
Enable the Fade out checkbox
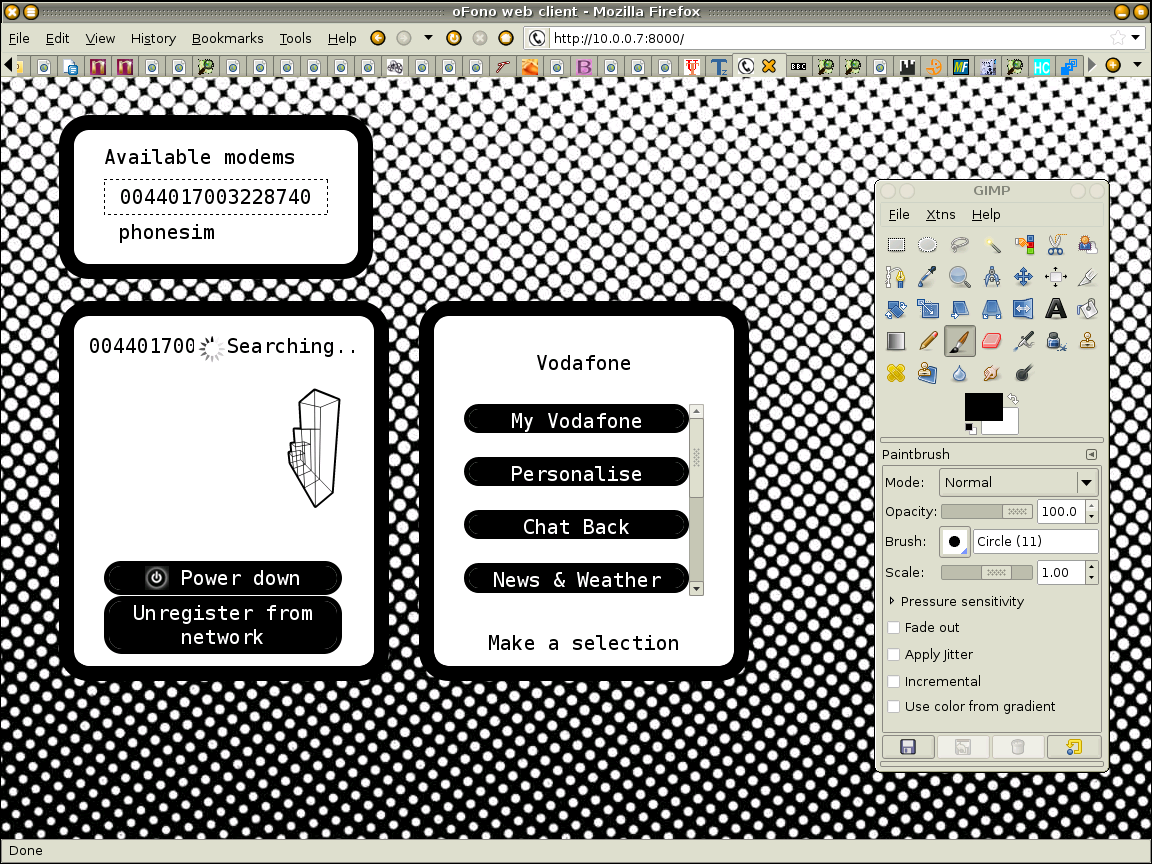(893, 627)
